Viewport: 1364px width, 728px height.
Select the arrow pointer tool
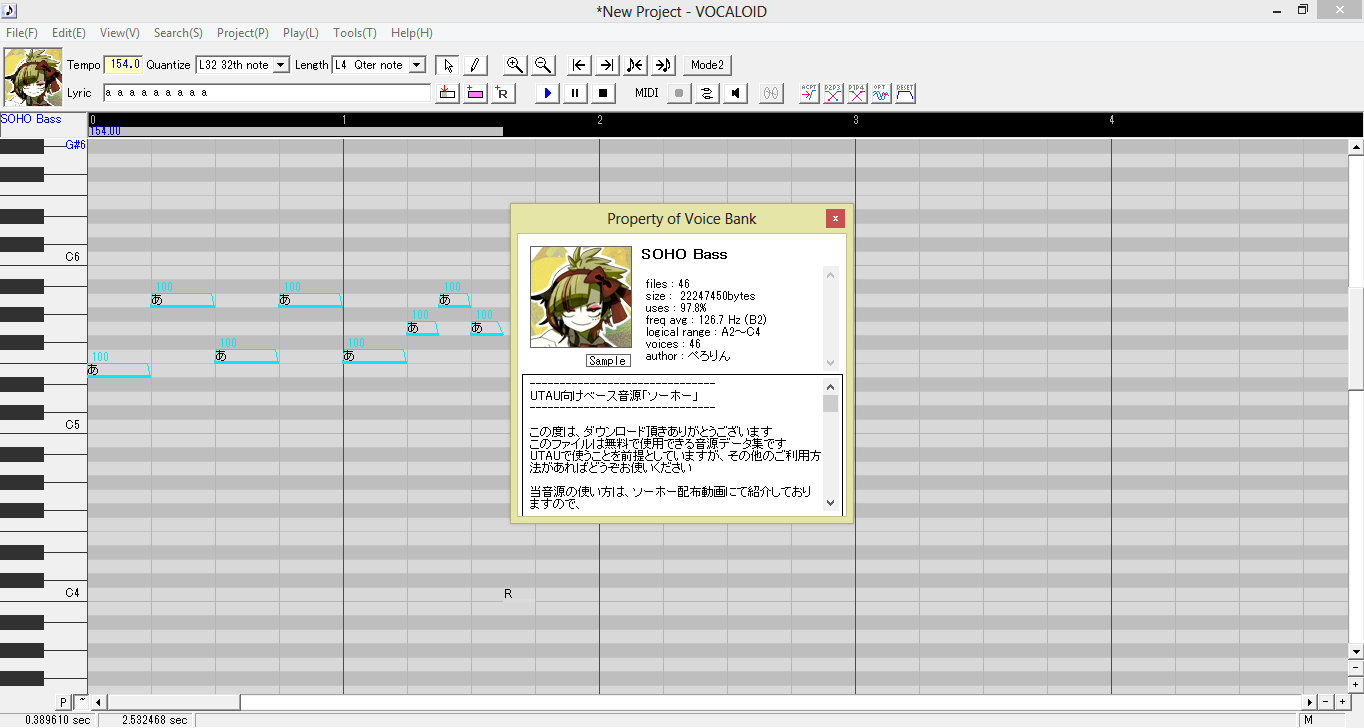coord(448,65)
